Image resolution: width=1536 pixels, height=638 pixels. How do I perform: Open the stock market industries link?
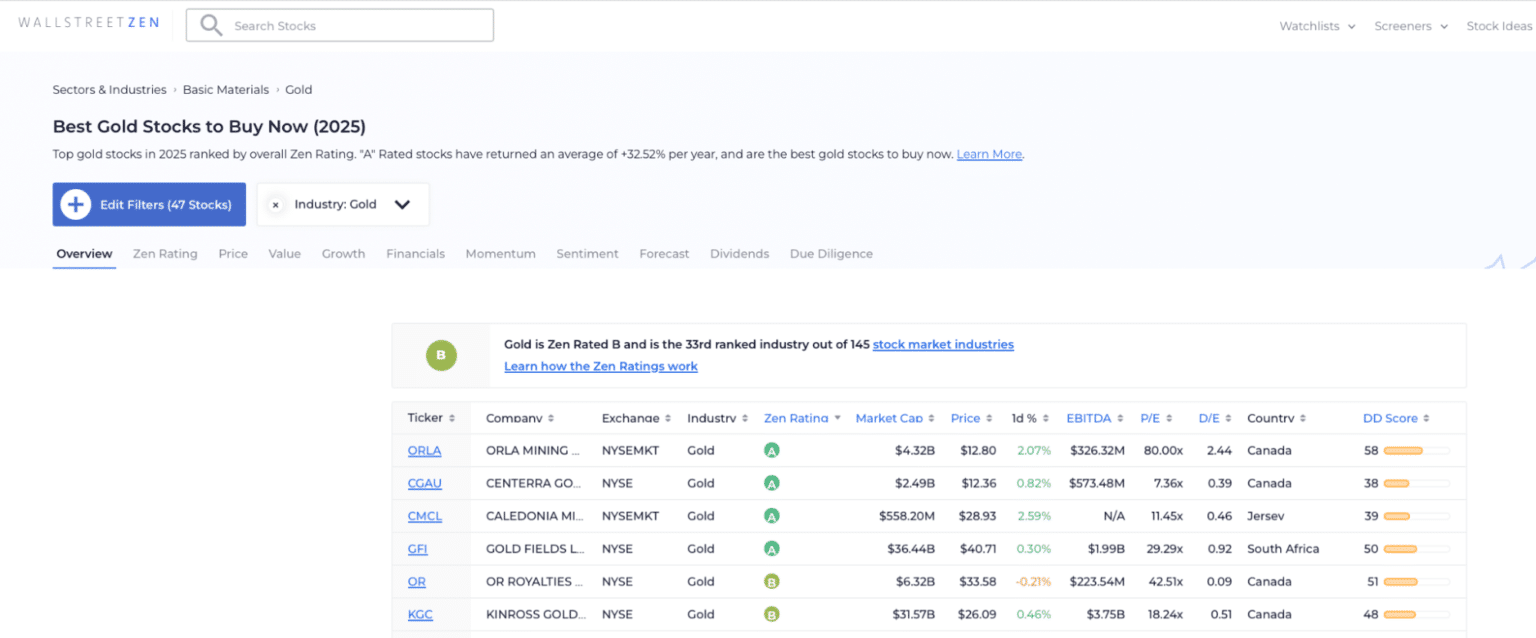click(x=943, y=344)
